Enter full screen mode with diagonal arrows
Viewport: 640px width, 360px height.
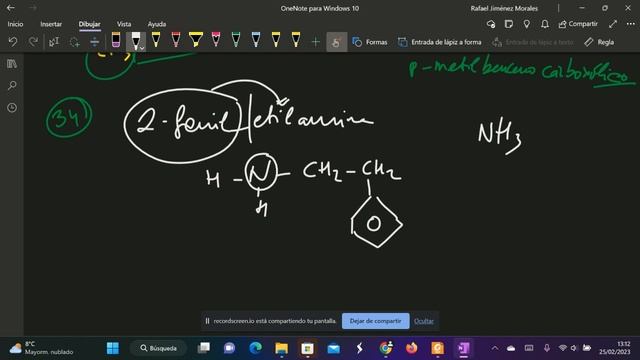pyautogui.click(x=613, y=24)
